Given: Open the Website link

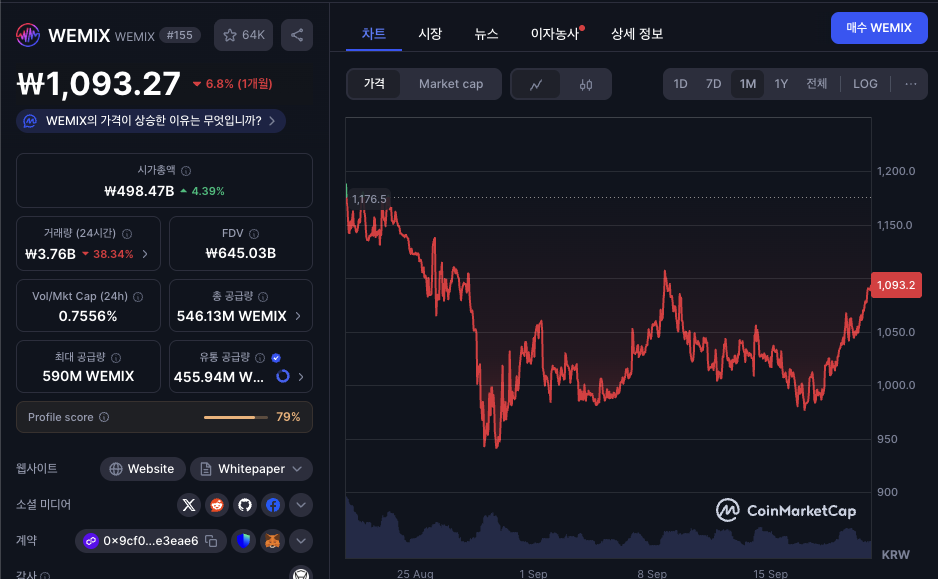Looking at the screenshot, I should pyautogui.click(x=141, y=469).
